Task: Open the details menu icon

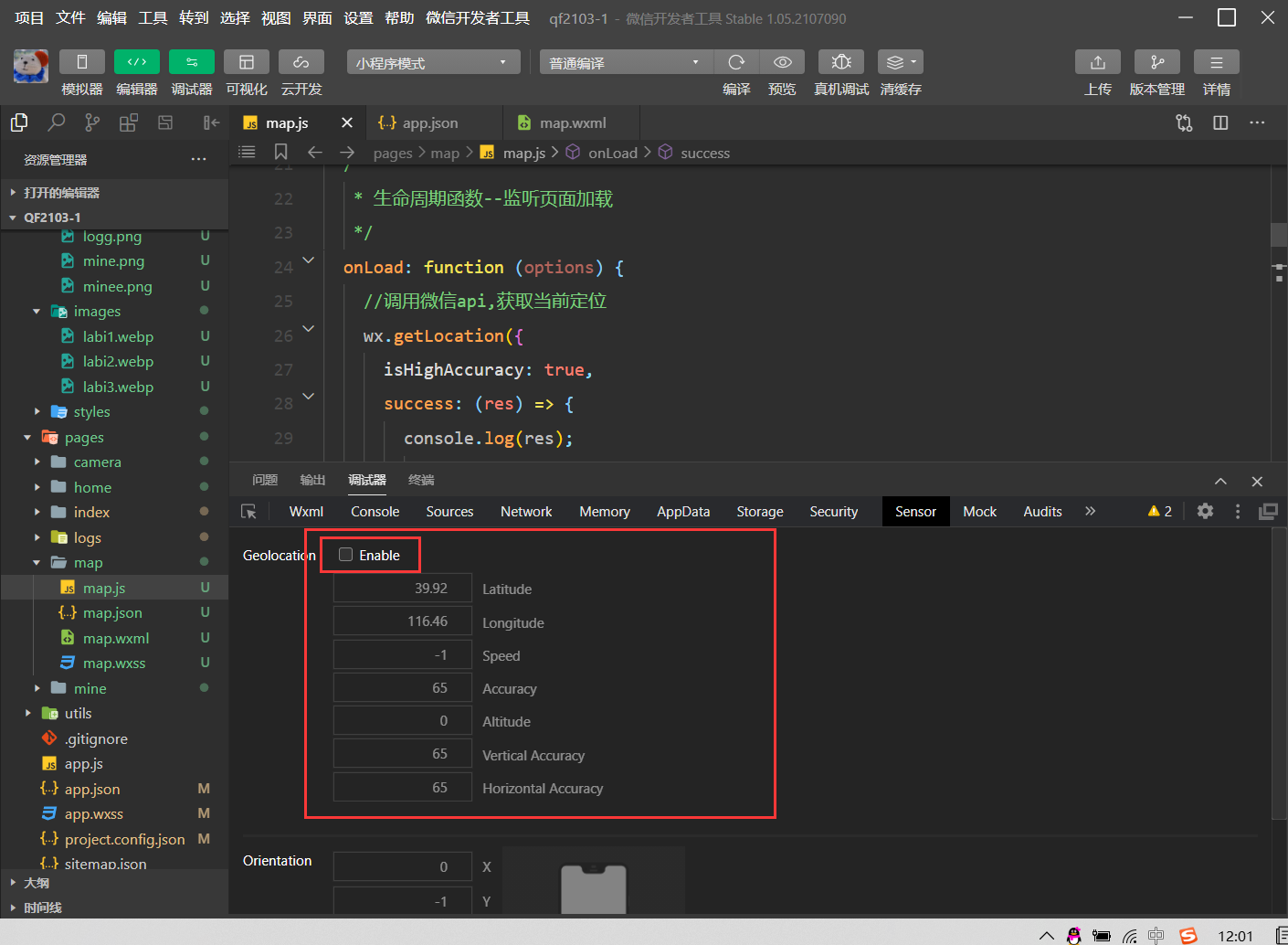Action: [x=1217, y=62]
